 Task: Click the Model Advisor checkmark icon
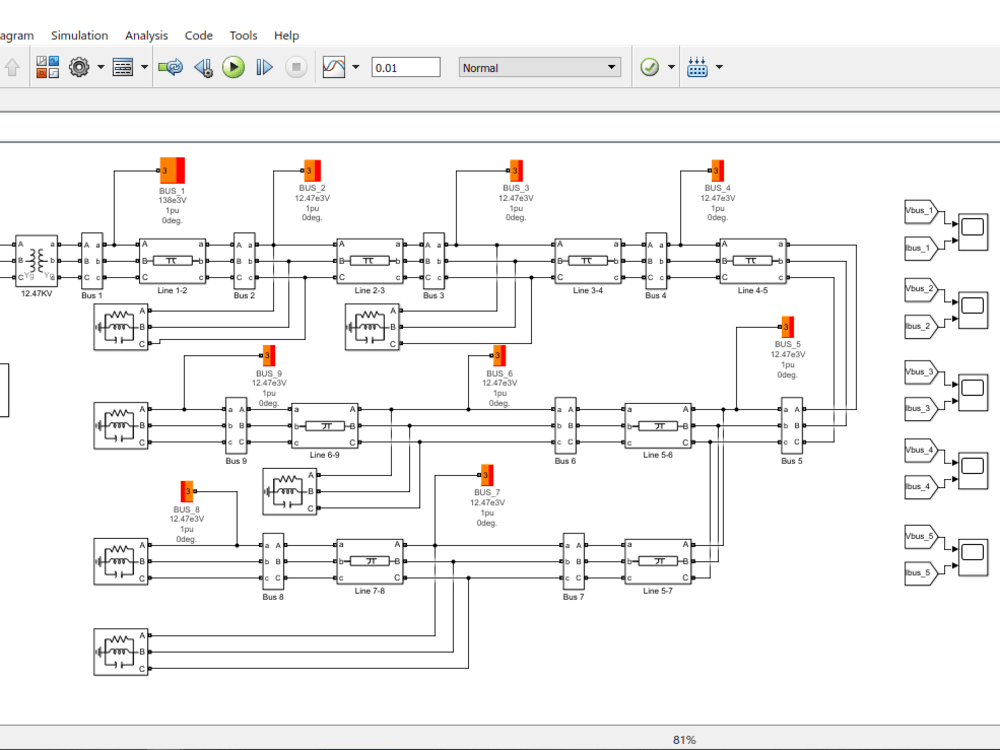pos(649,67)
